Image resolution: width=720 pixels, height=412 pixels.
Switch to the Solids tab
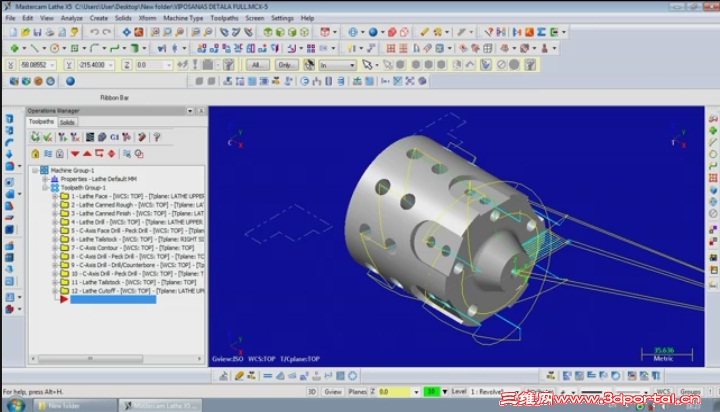[x=67, y=122]
